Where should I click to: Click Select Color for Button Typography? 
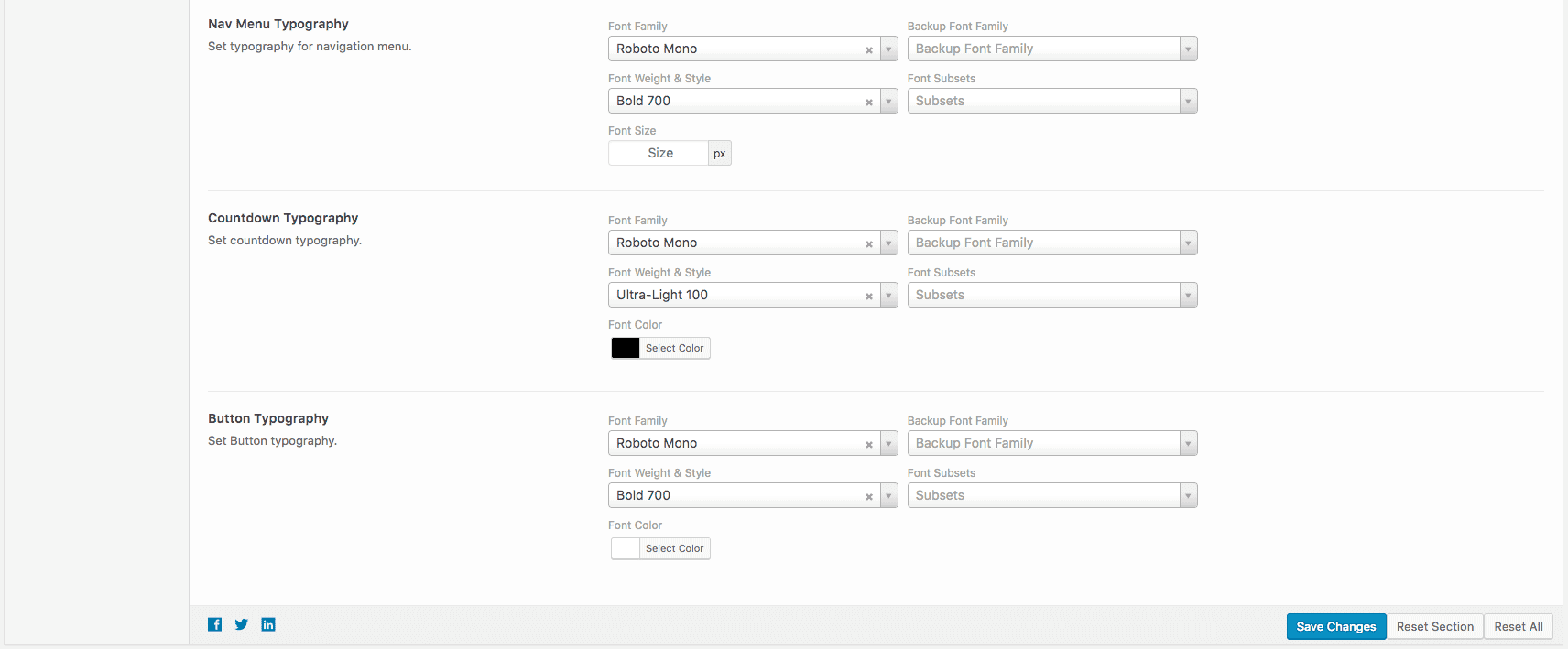coord(674,548)
